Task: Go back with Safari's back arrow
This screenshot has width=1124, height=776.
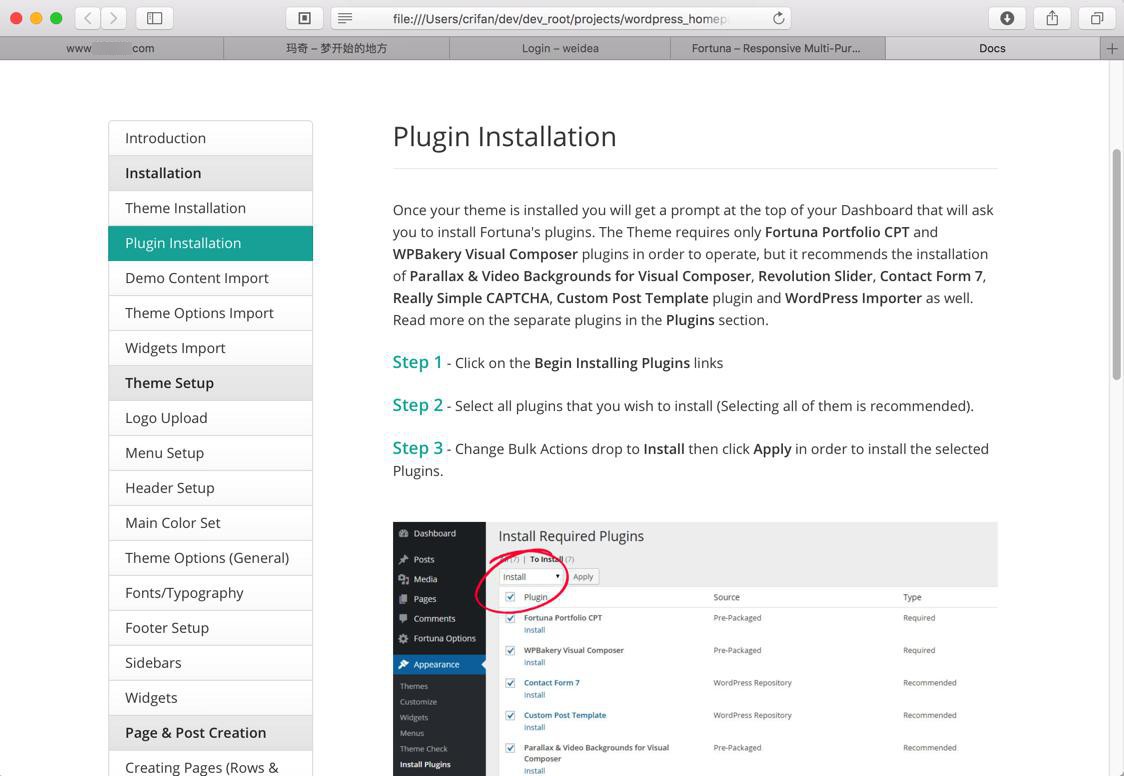Action: (x=88, y=18)
